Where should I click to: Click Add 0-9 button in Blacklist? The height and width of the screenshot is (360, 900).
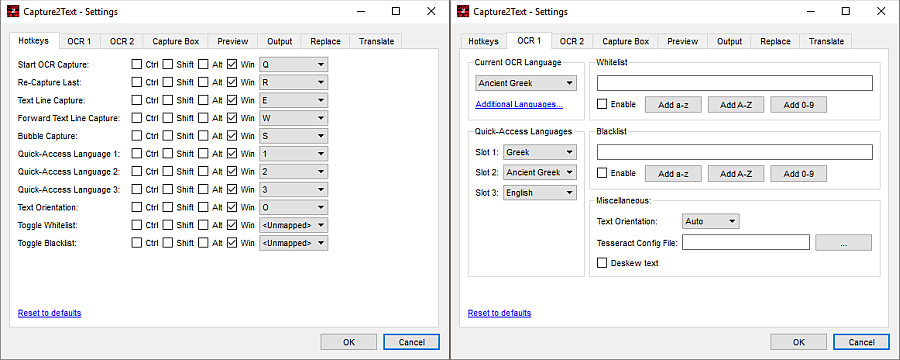click(798, 173)
